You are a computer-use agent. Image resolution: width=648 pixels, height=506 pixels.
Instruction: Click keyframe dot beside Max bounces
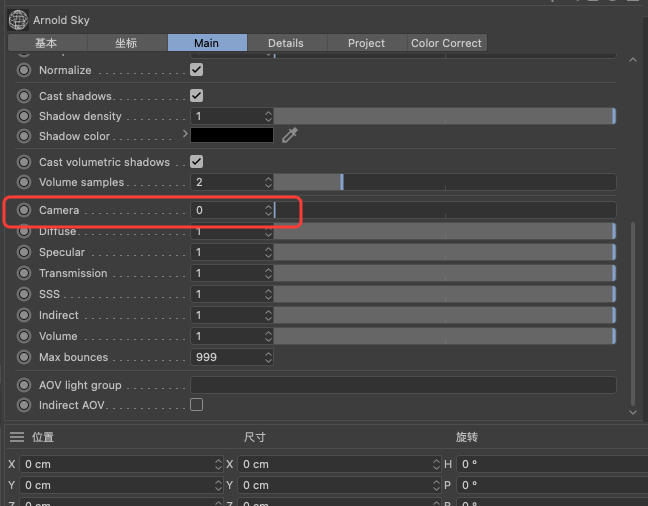24,357
